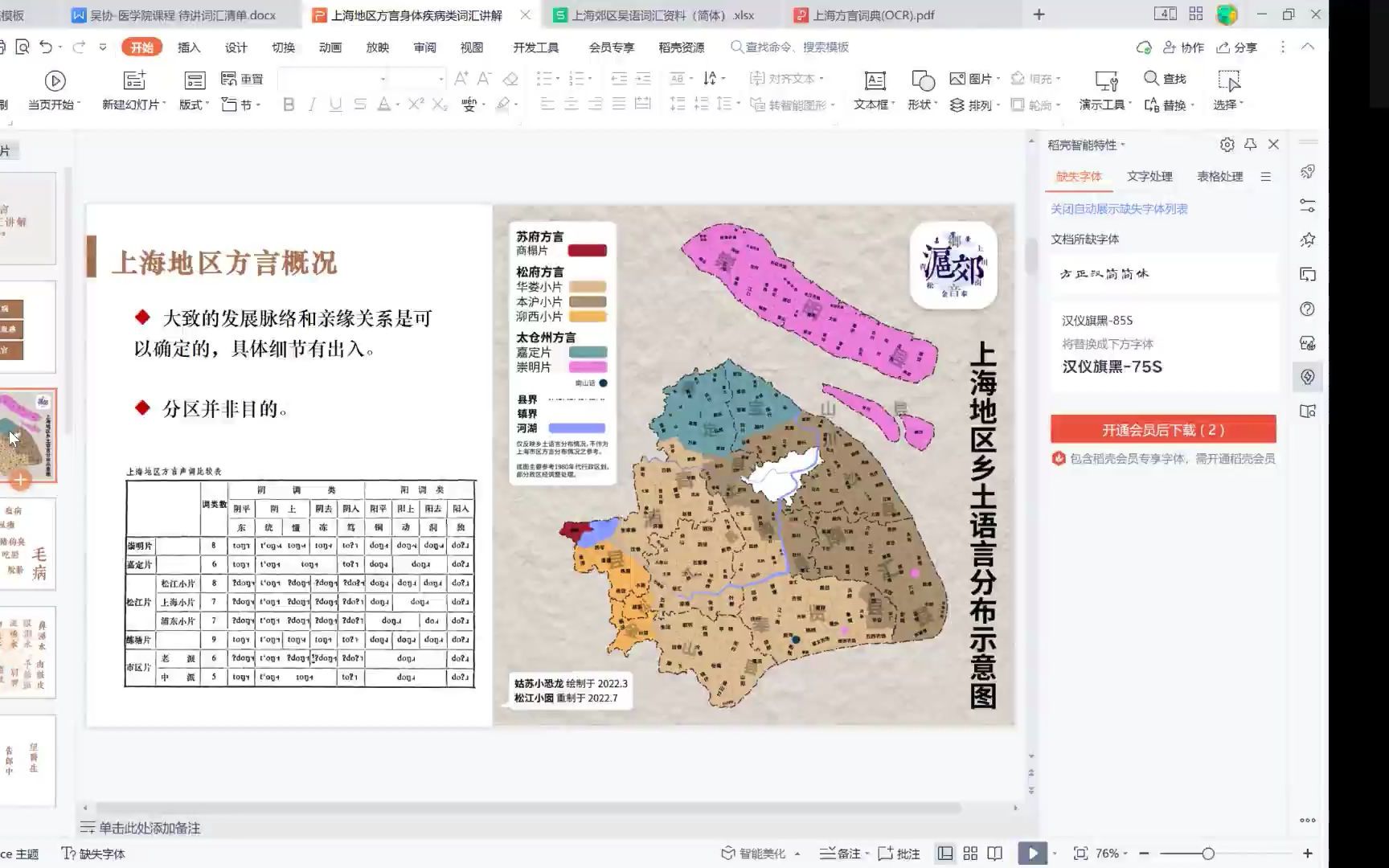Viewport: 1389px width, 868px height.
Task: Click the 开通会员后下载 button
Action: tap(1162, 429)
